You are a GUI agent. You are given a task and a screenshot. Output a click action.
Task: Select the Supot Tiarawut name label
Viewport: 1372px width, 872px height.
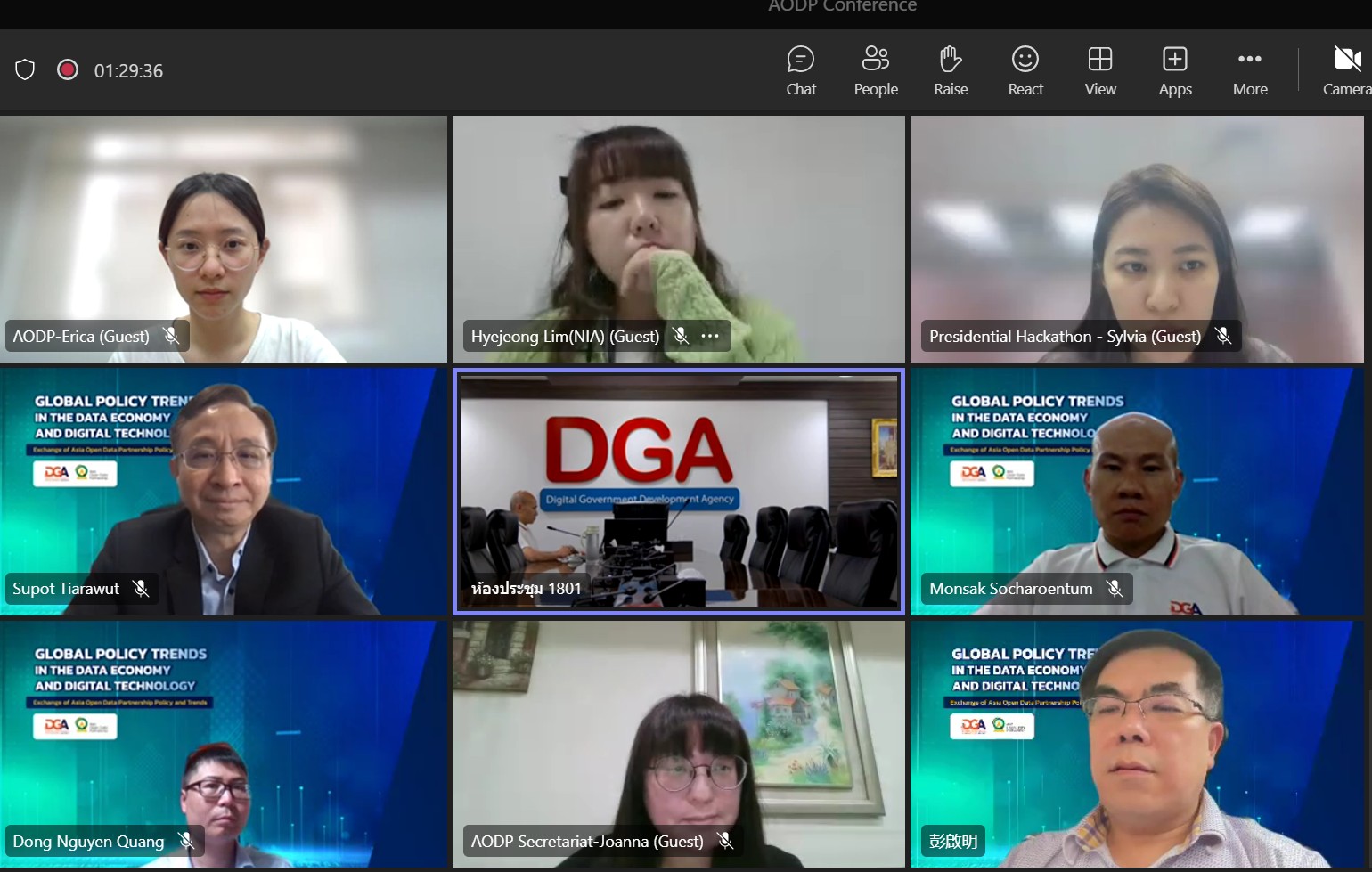pyautogui.click(x=66, y=589)
